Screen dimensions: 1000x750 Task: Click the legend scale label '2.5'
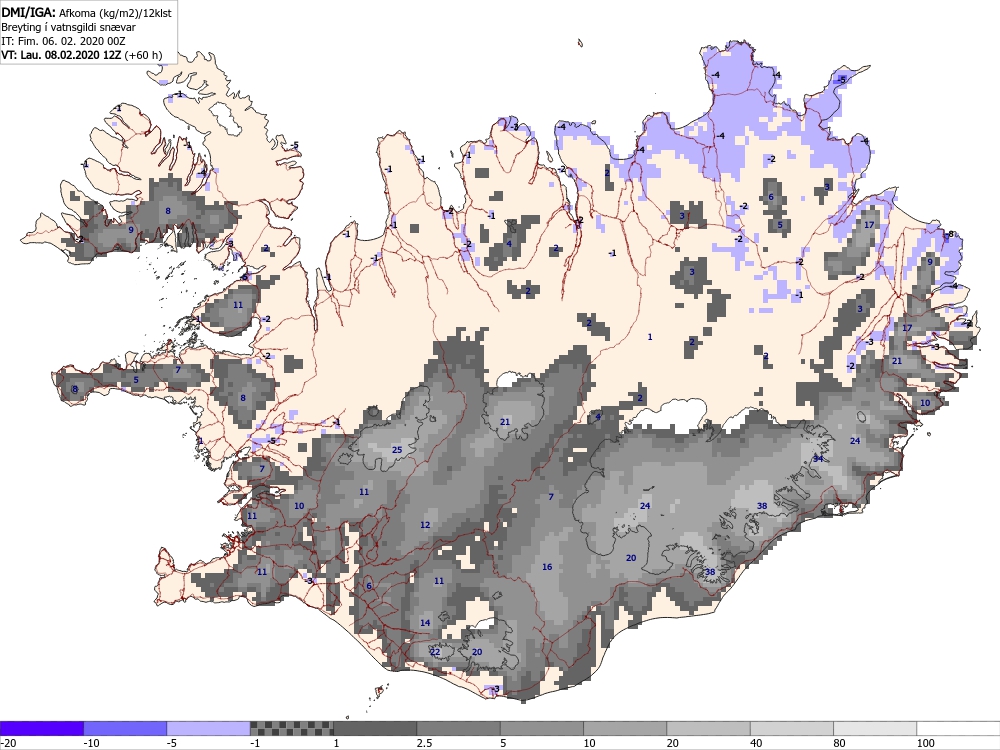click(424, 743)
